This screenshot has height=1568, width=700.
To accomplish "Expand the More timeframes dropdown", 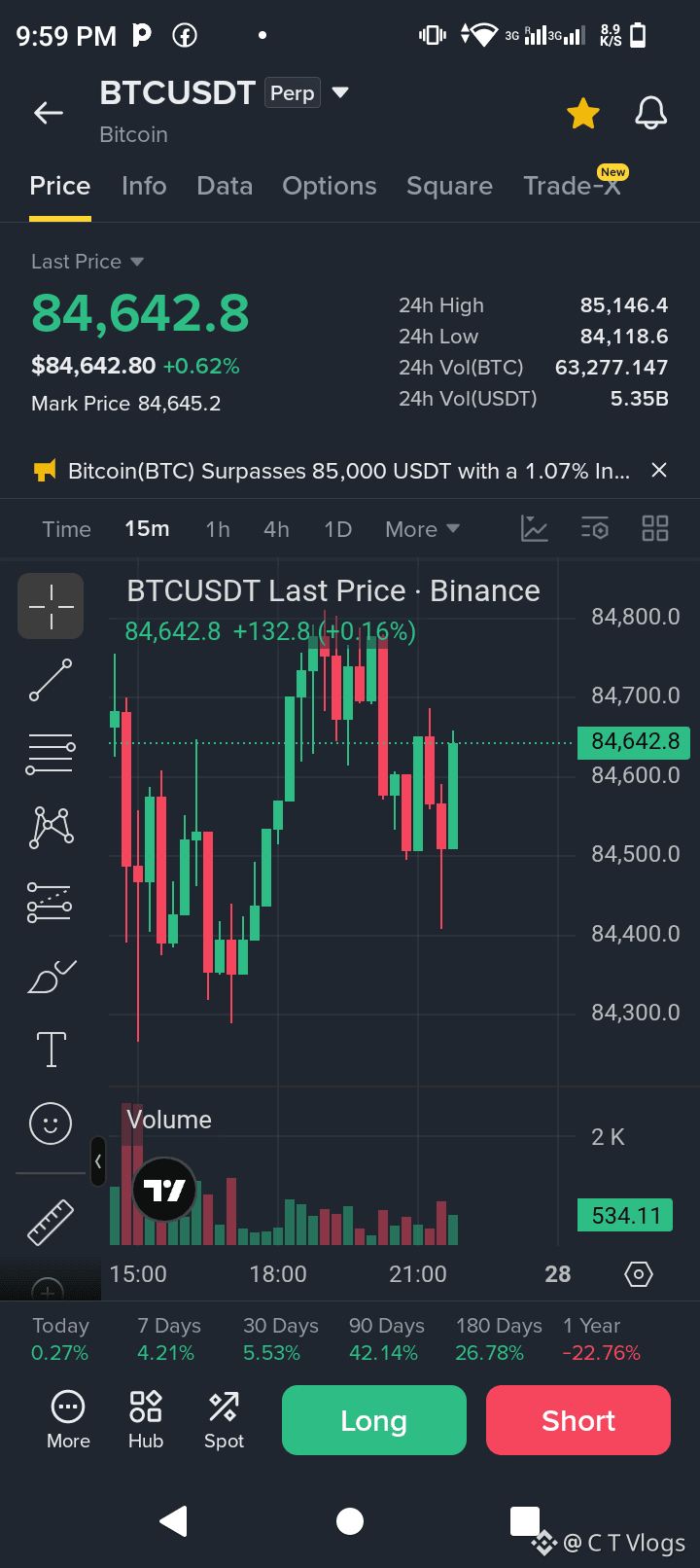I will pyautogui.click(x=422, y=529).
